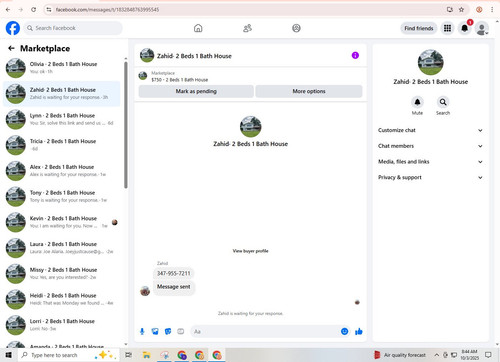Expand Media, files and links section

[x=430, y=162]
